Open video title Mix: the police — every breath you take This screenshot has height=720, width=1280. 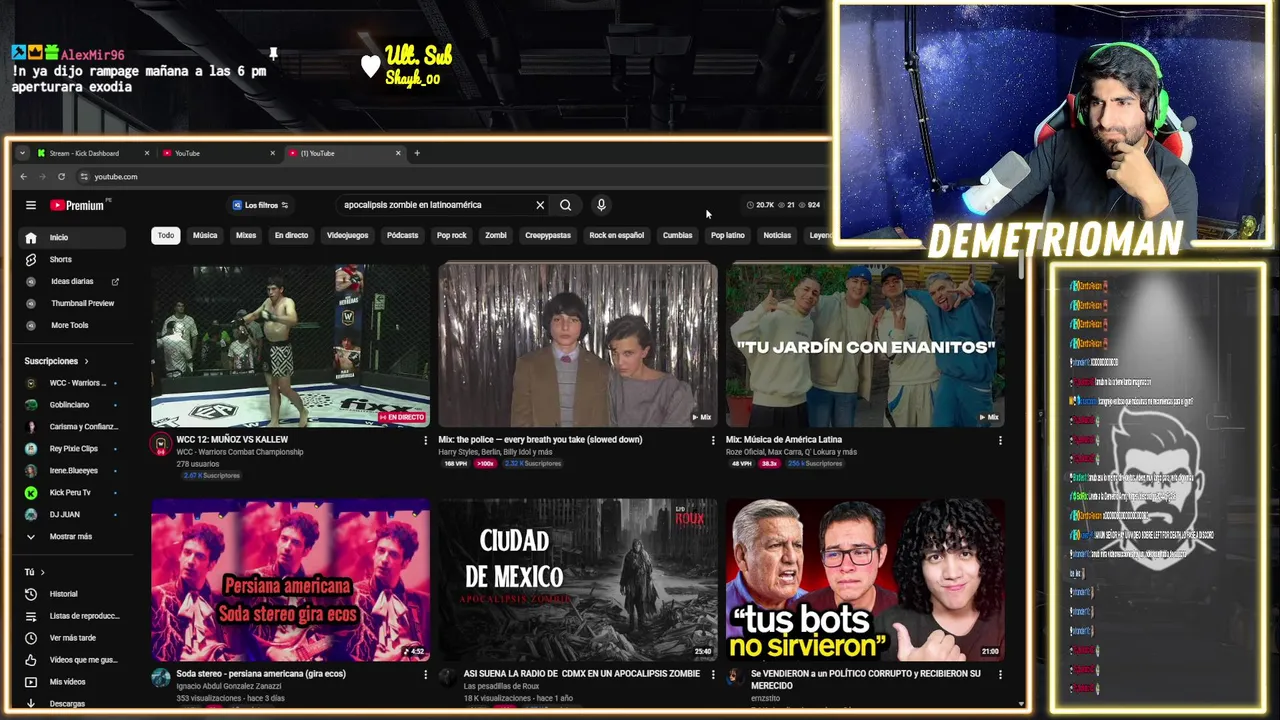click(553, 440)
